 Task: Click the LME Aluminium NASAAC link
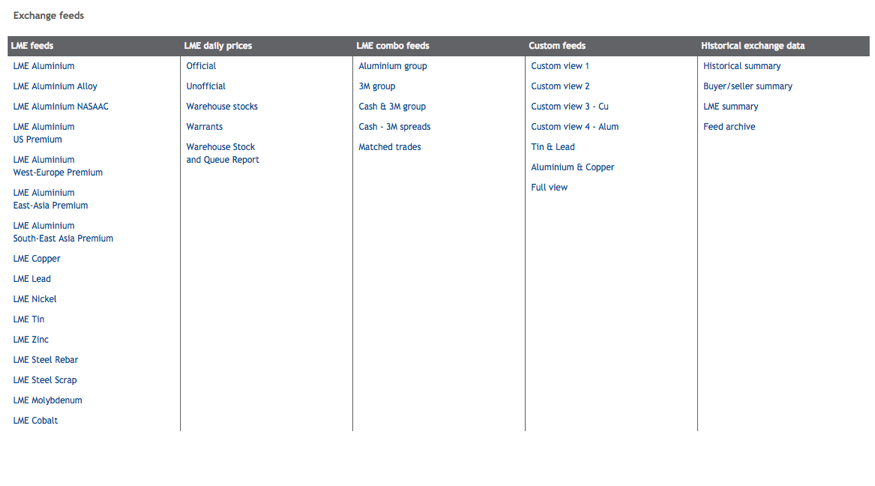coord(61,106)
